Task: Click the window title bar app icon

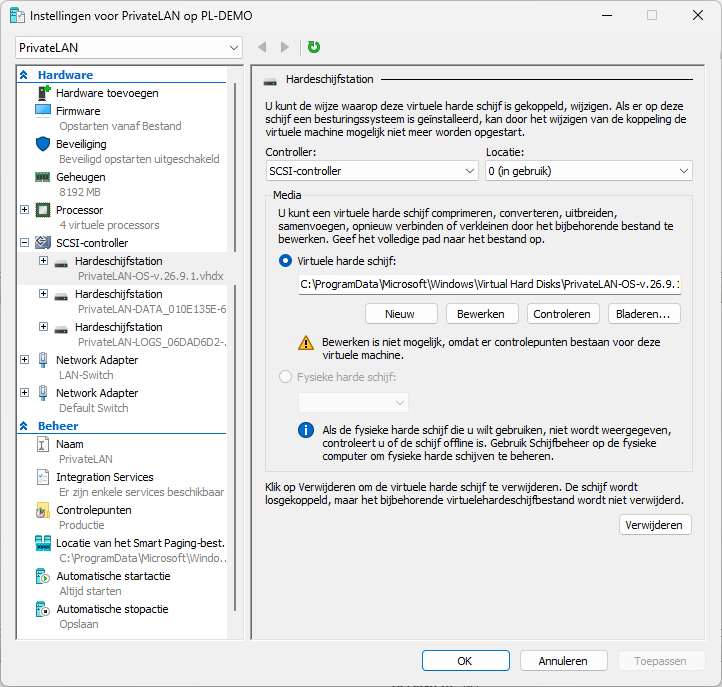Action: (x=17, y=16)
